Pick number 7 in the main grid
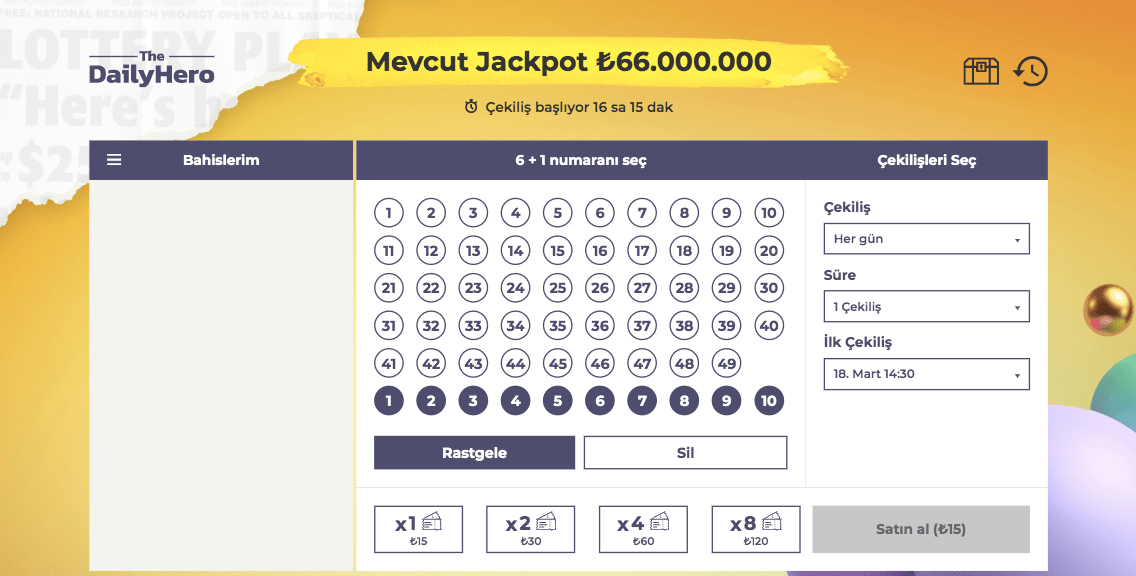 click(642, 213)
